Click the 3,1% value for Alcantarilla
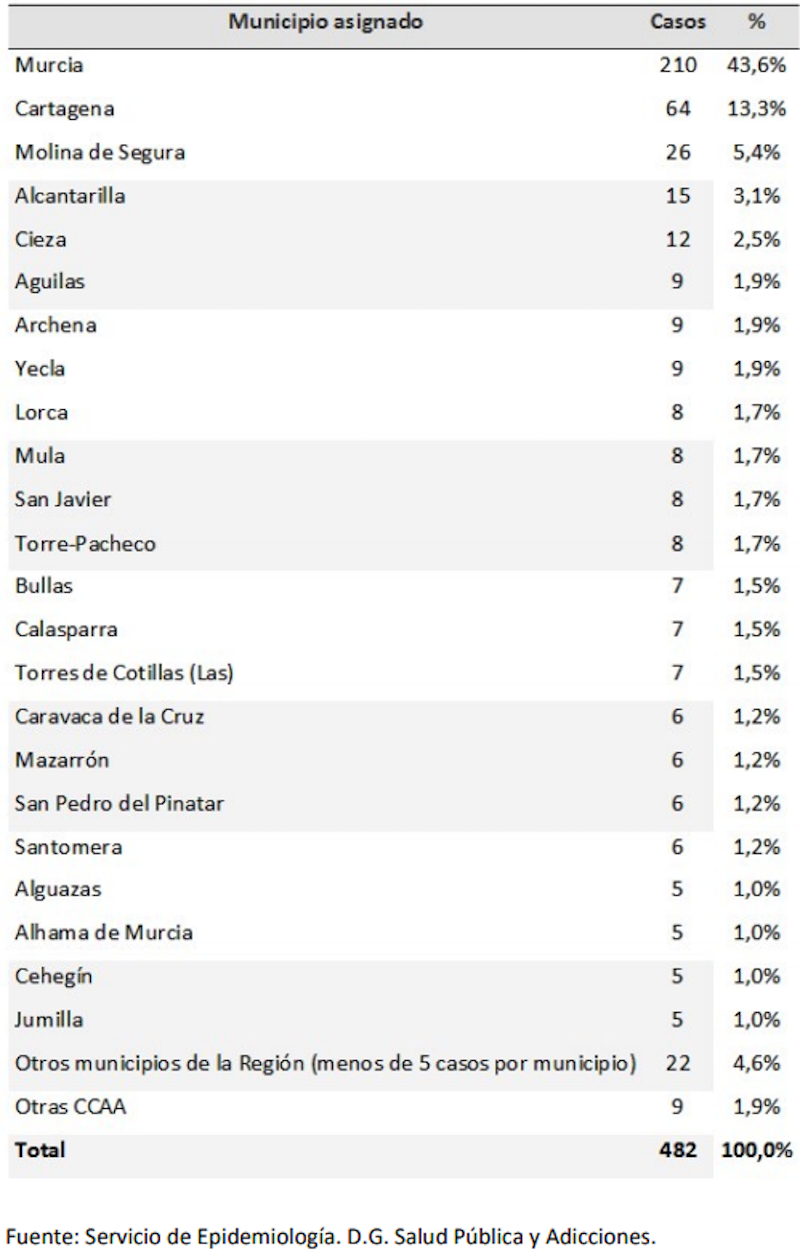Viewport: 800px width, 1252px height. (x=756, y=196)
